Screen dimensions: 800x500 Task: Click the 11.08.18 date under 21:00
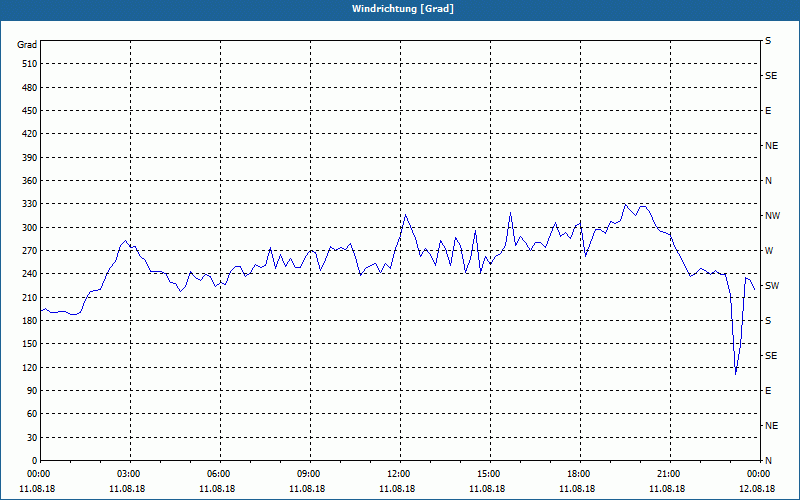(x=667, y=489)
